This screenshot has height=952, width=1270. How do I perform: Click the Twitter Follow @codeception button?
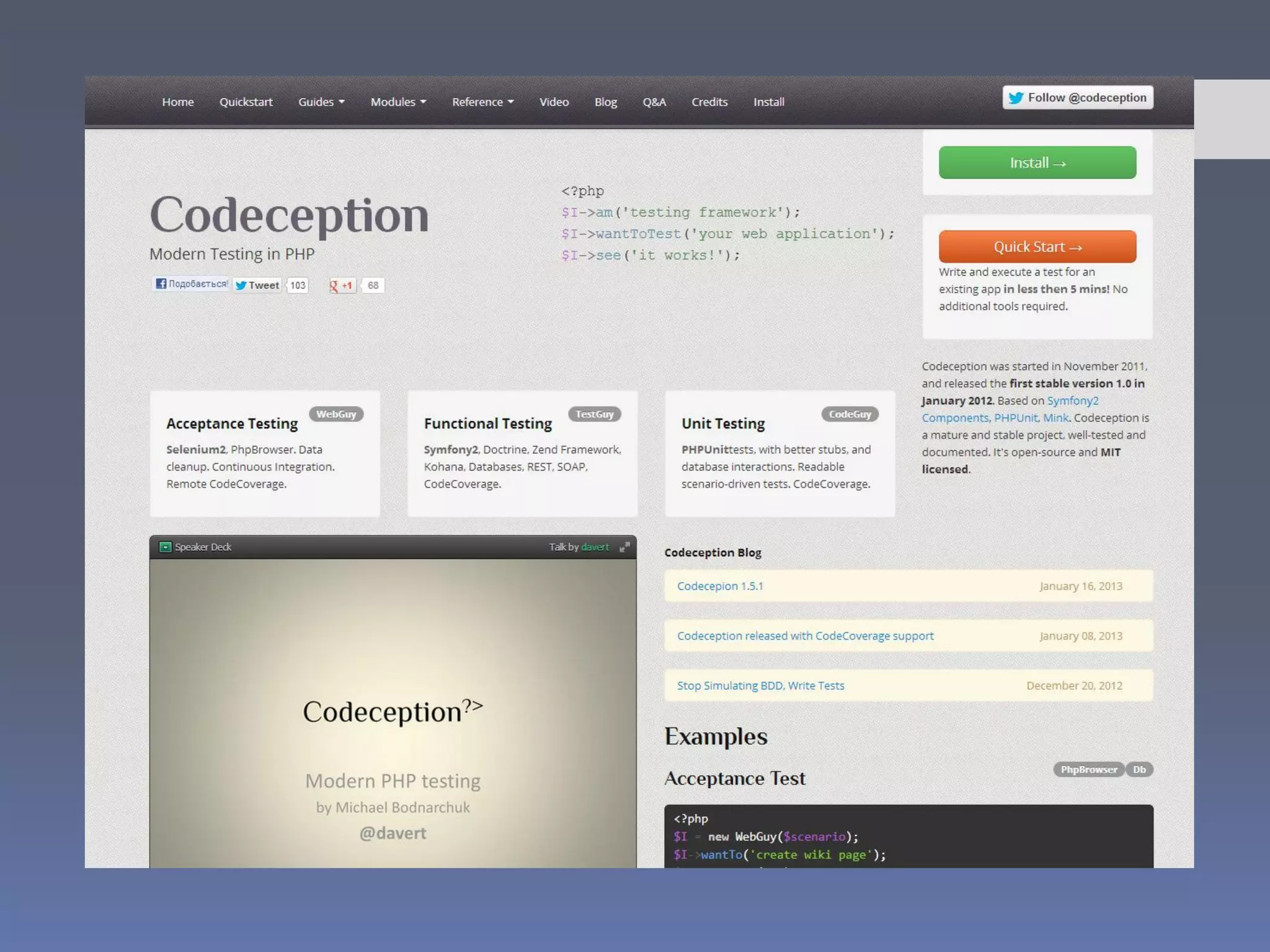click(1077, 98)
